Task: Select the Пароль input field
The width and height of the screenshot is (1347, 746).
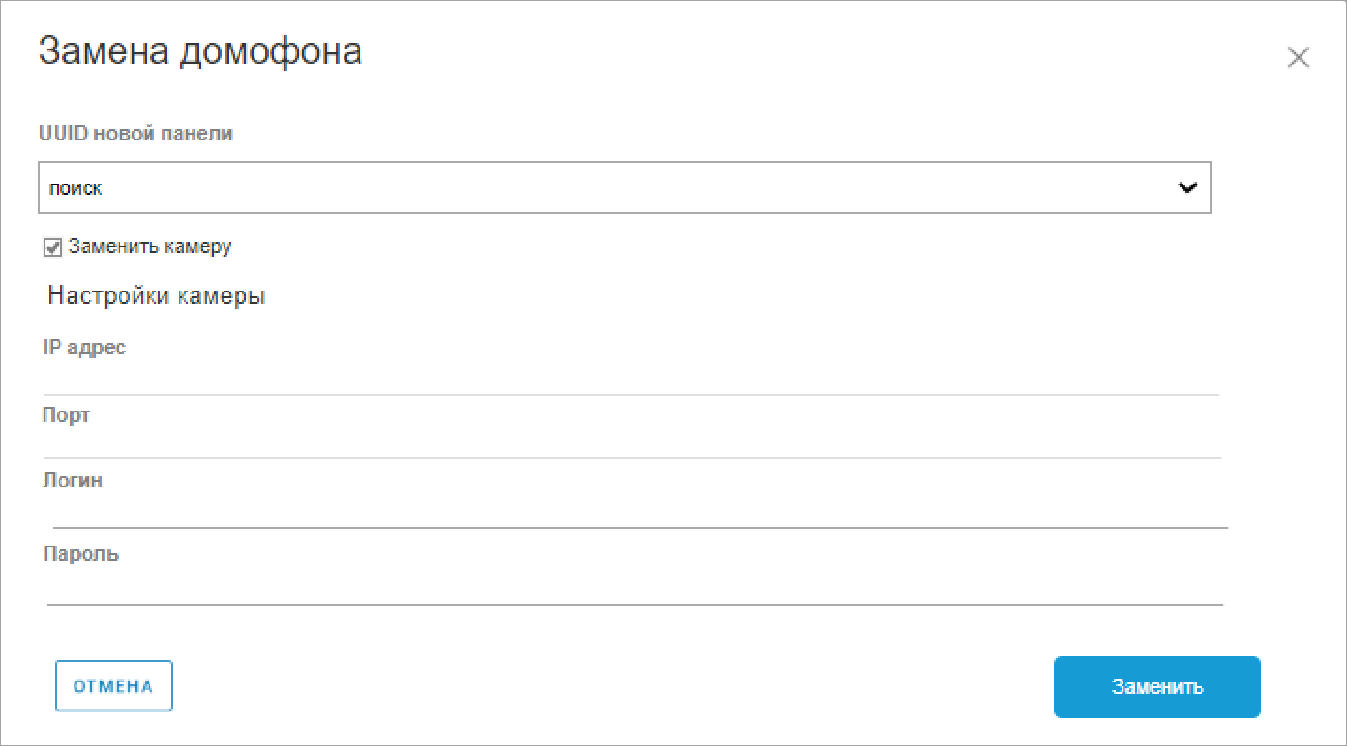Action: (630, 587)
